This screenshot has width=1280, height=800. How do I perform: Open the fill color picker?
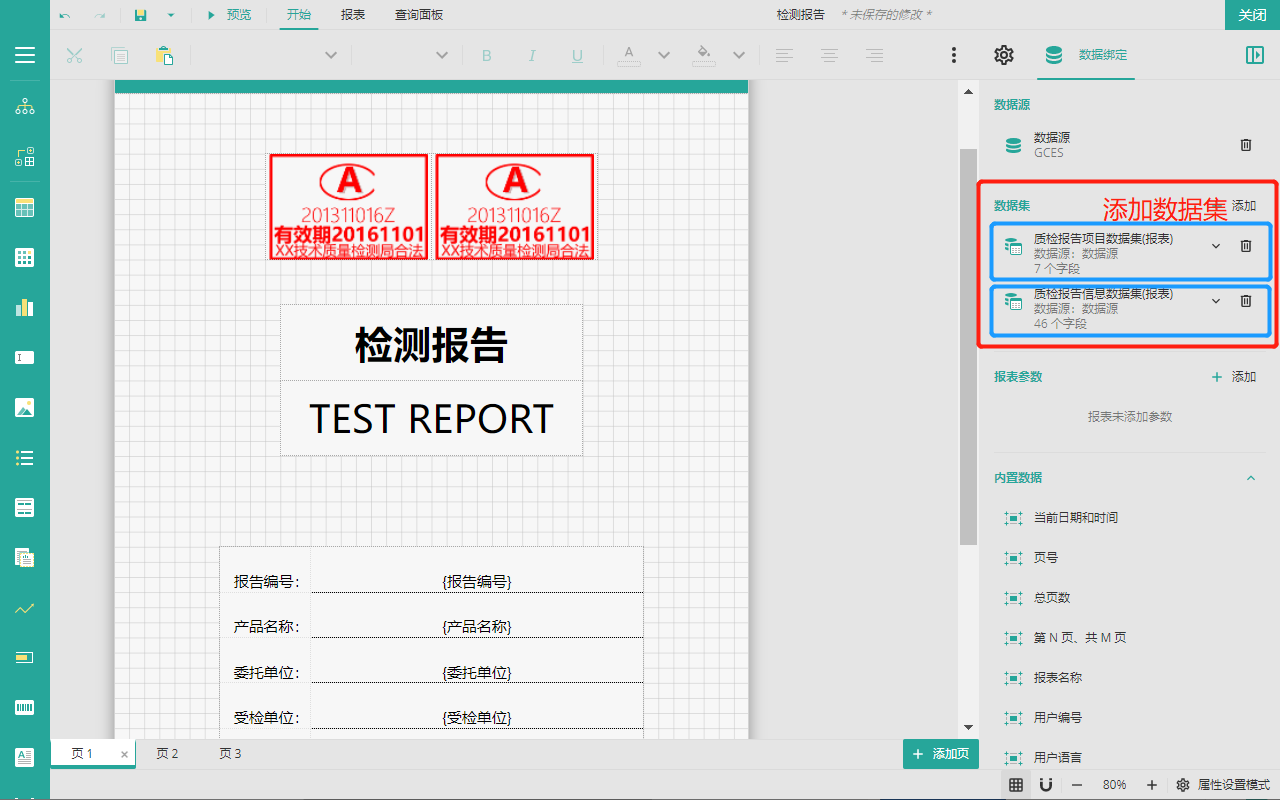pyautogui.click(x=704, y=55)
